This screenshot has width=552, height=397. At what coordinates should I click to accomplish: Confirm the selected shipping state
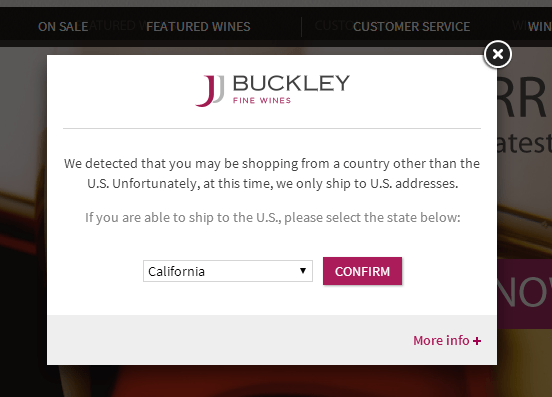coord(362,271)
